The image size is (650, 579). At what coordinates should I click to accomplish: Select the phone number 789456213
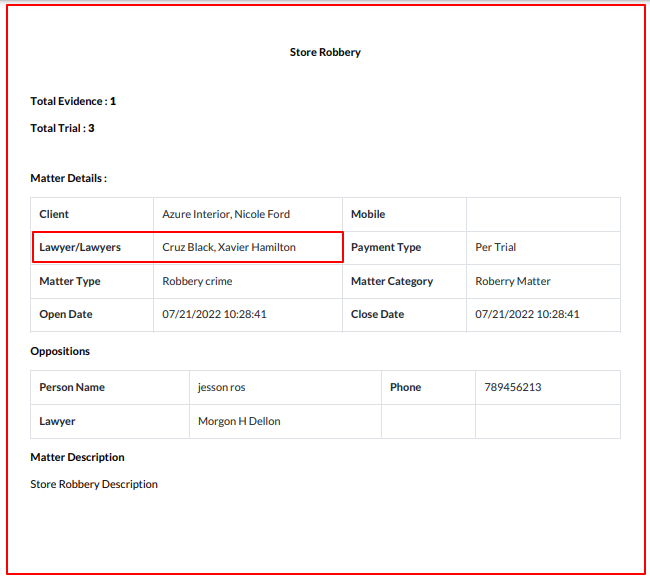(513, 388)
